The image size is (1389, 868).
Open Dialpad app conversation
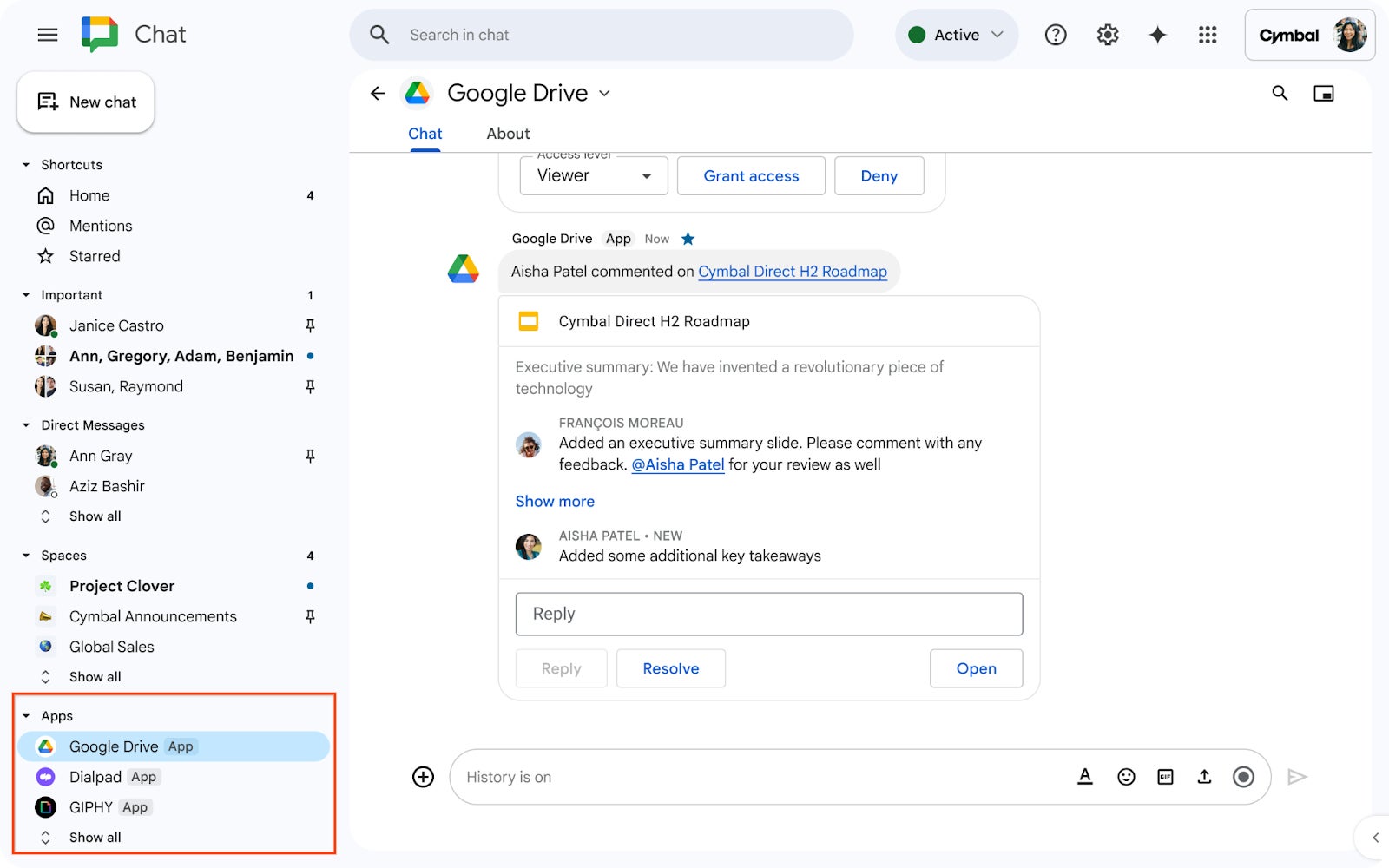174,777
